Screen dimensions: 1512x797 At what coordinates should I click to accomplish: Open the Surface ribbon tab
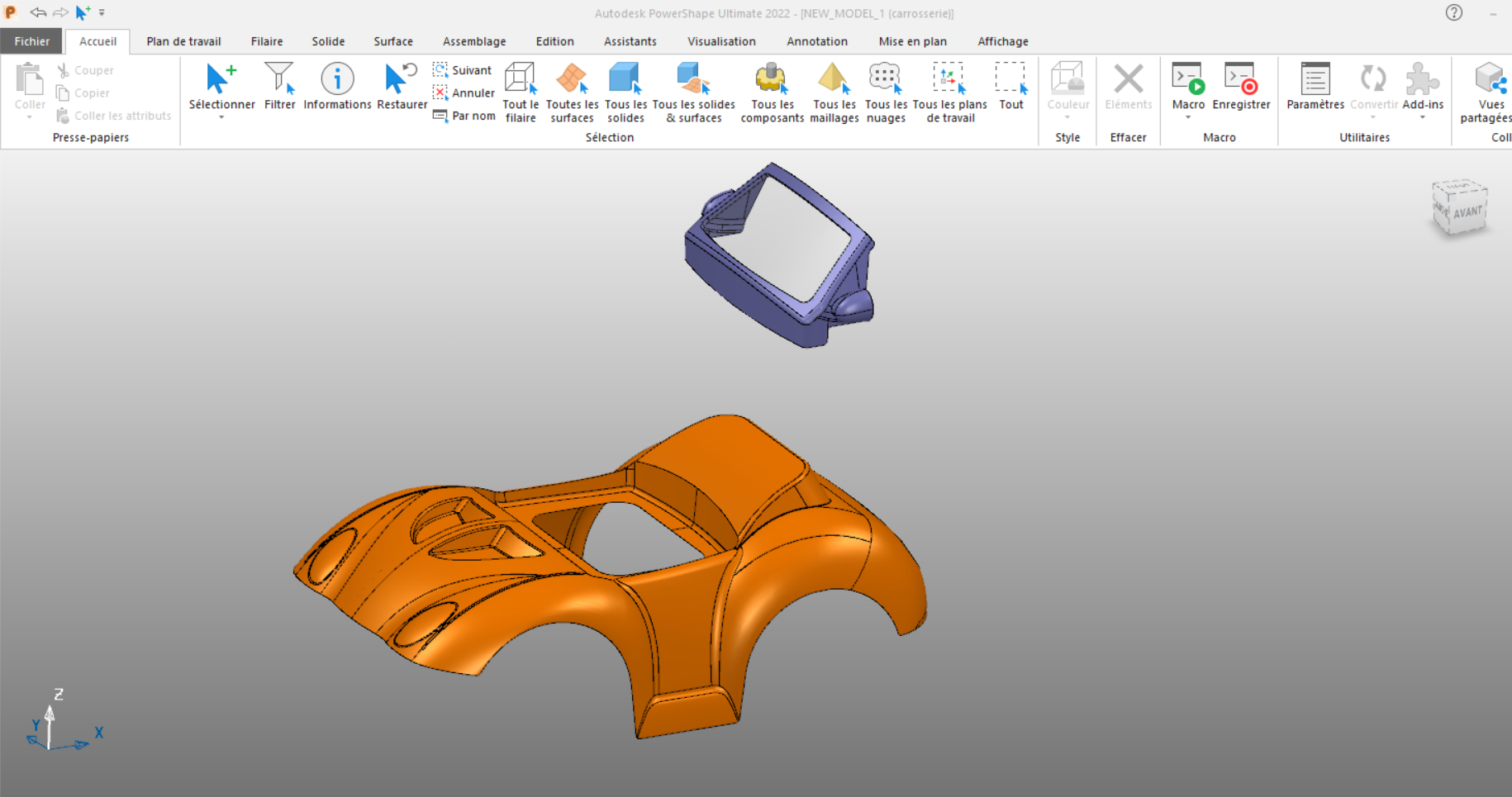[x=392, y=41]
